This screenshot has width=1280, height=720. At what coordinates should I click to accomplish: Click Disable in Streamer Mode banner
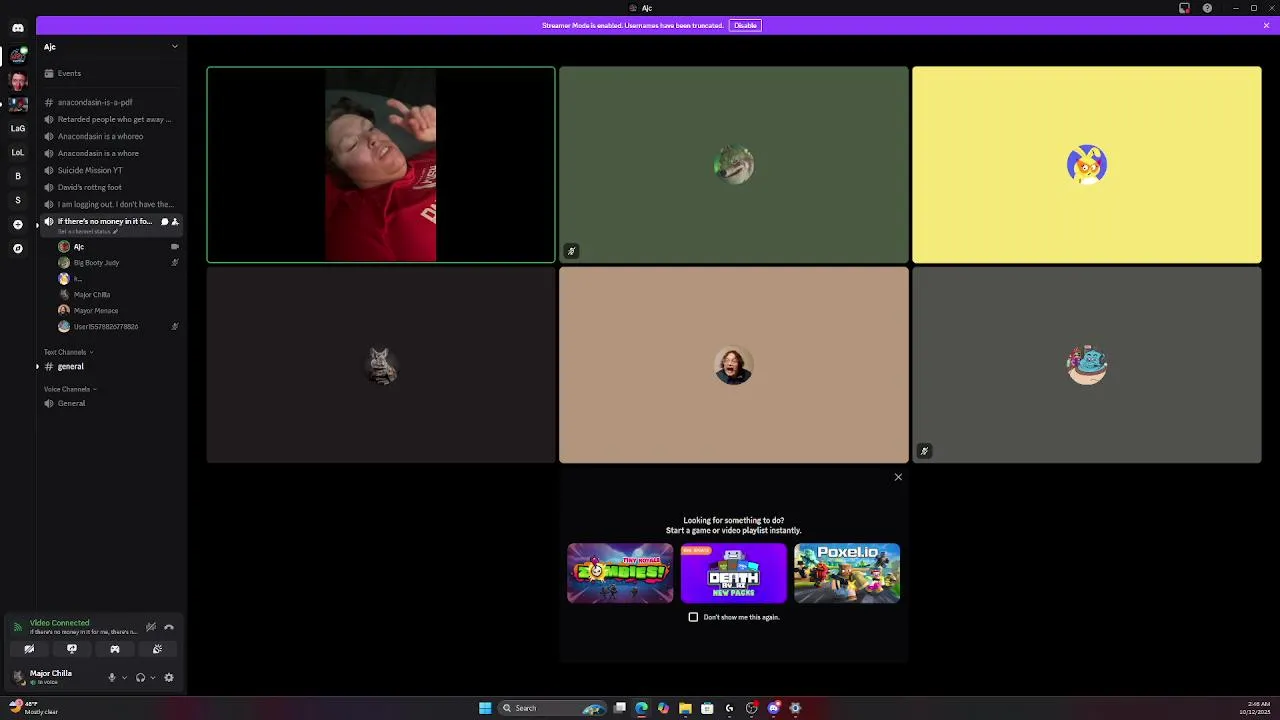pyautogui.click(x=745, y=25)
